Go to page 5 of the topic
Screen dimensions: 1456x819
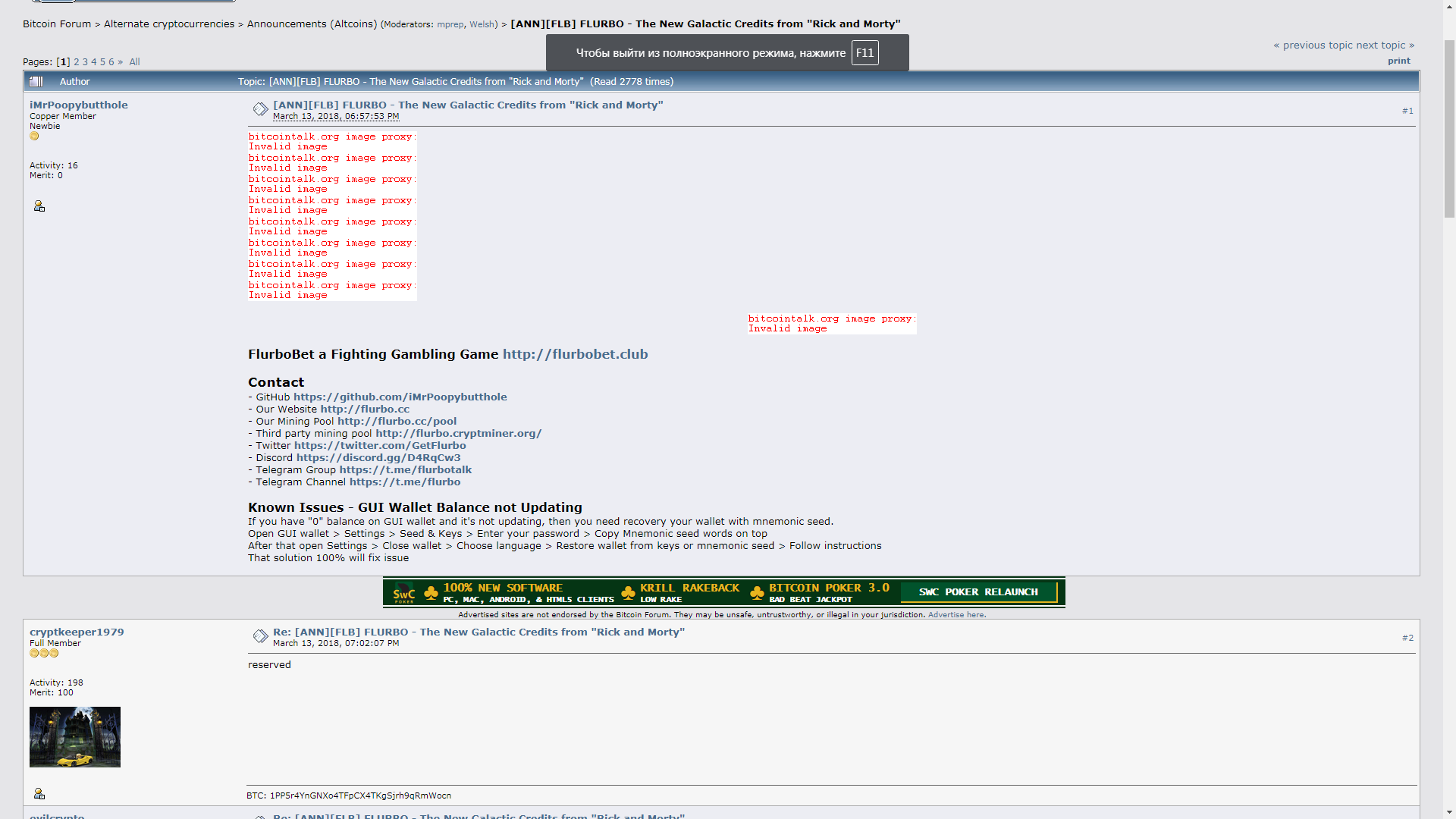pos(102,62)
